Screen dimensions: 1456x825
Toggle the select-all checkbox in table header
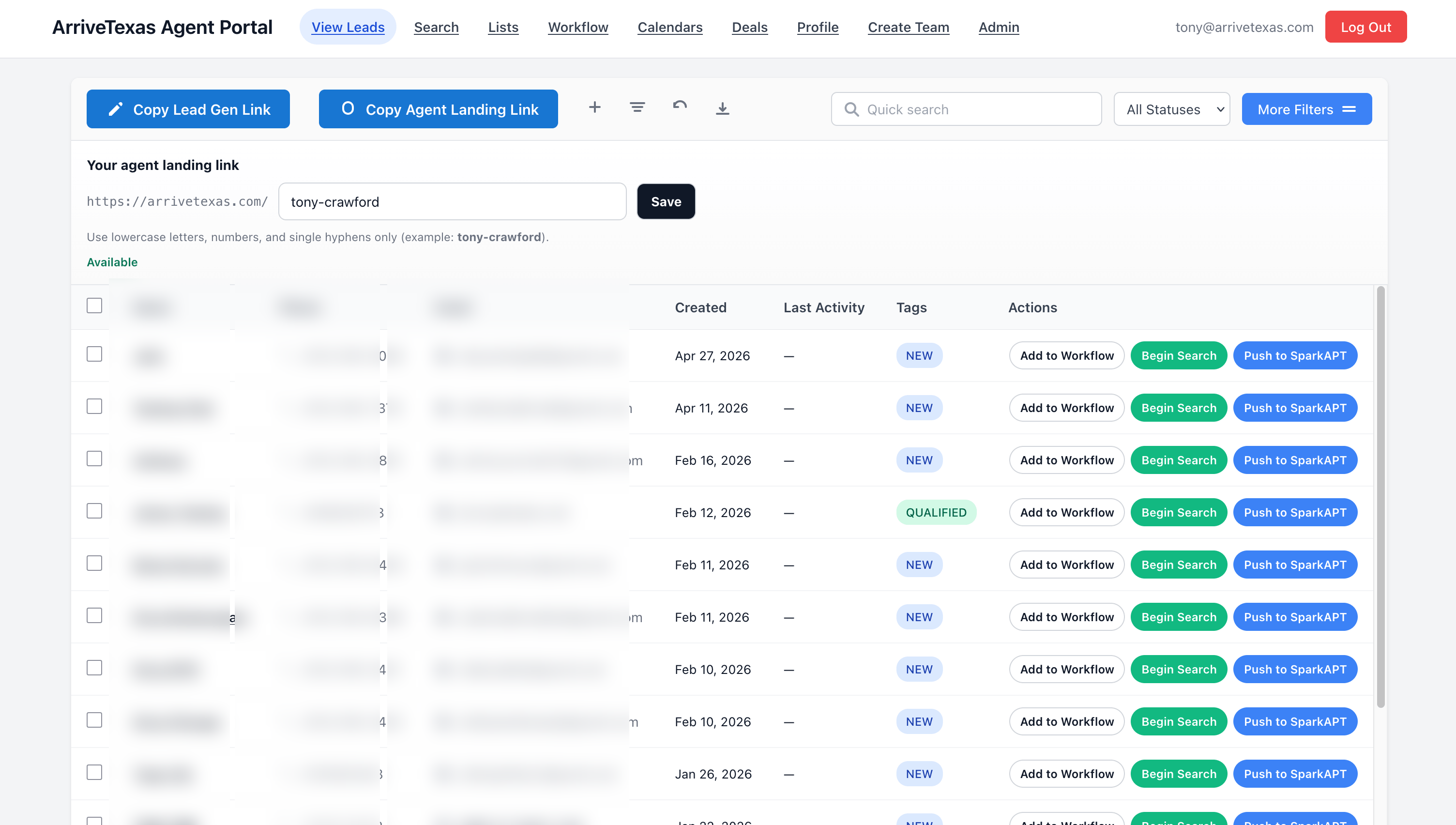click(94, 306)
